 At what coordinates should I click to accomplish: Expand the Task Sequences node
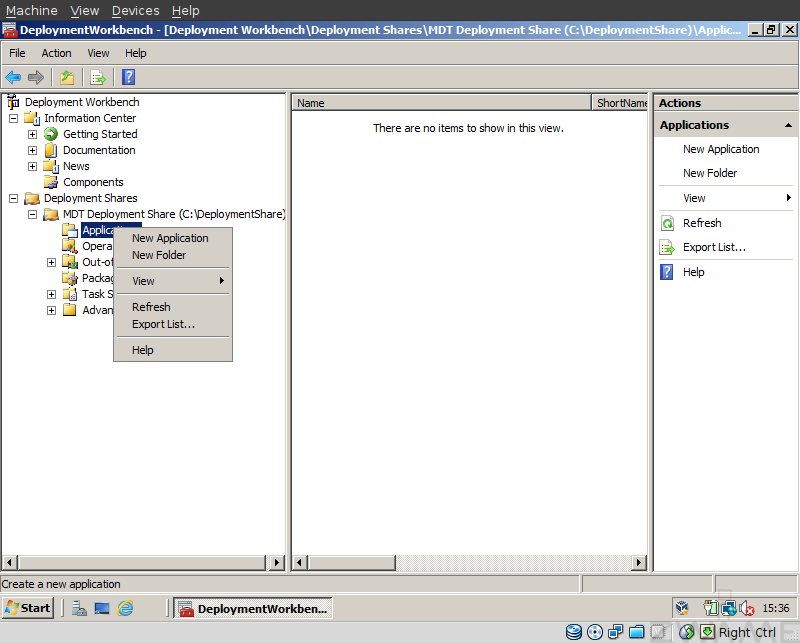[52, 294]
